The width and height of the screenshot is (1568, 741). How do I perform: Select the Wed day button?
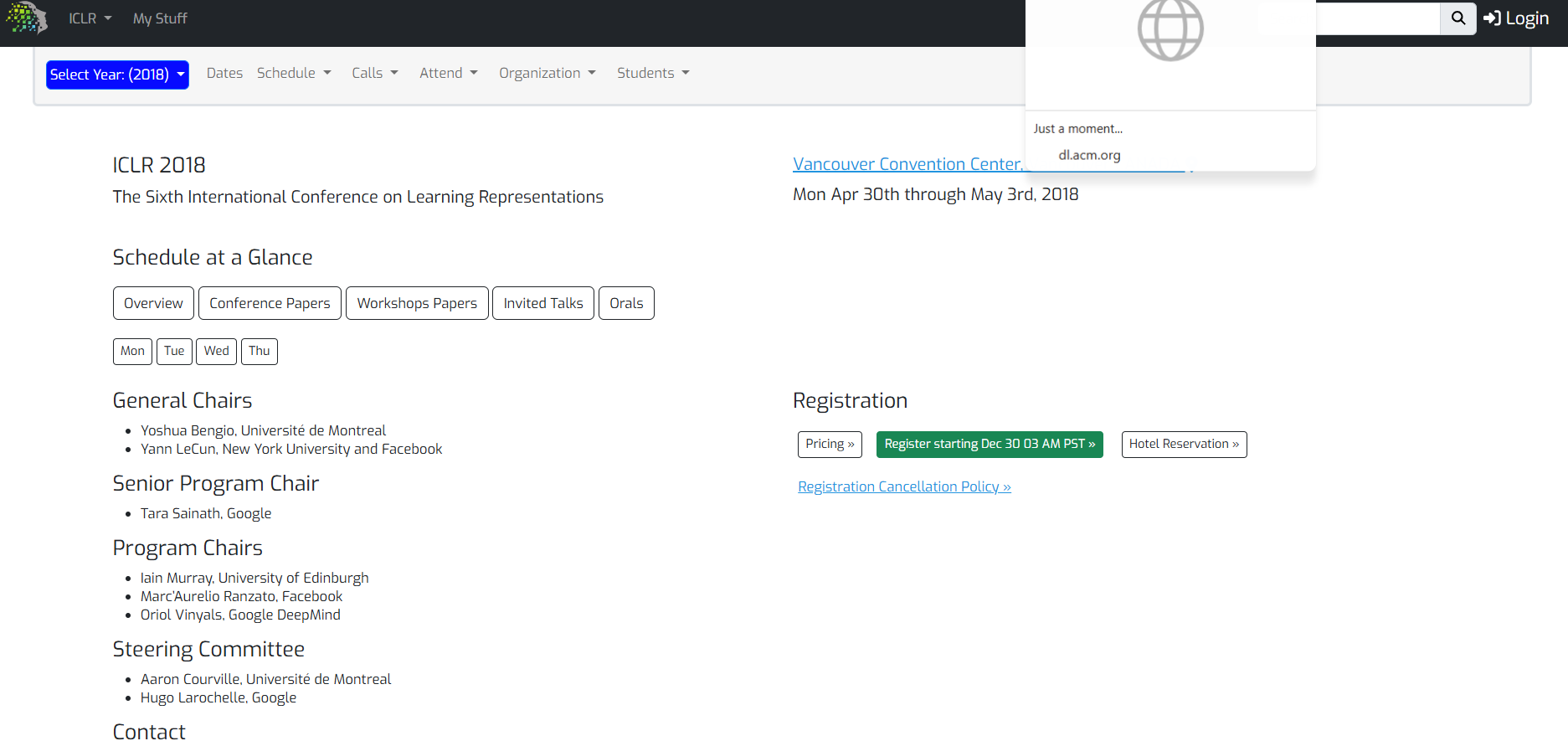click(216, 351)
